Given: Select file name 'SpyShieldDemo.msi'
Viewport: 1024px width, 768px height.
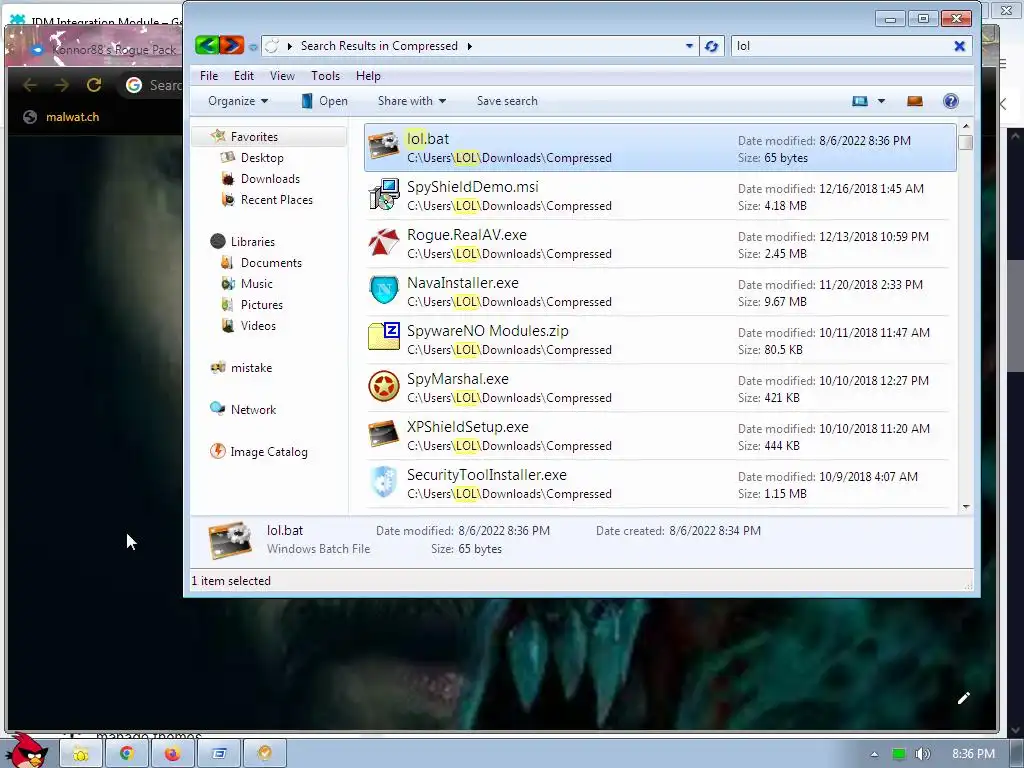Looking at the screenshot, I should click(473, 187).
